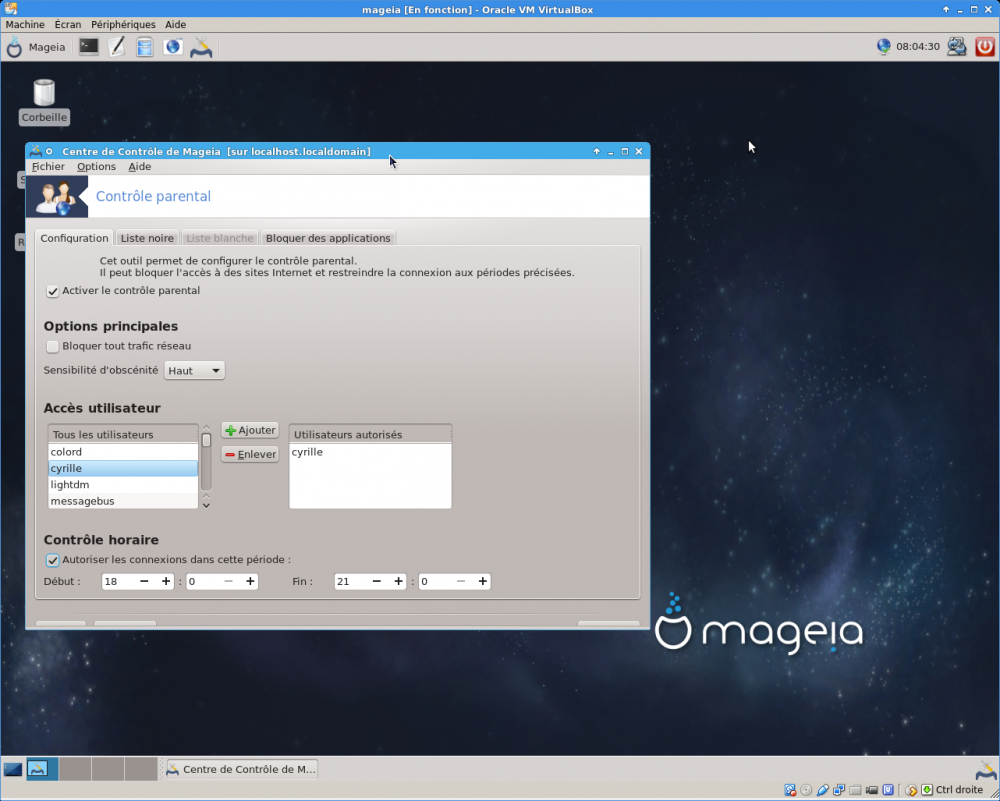Increase the Fin hour value
This screenshot has width=1000, height=801.
[x=398, y=581]
